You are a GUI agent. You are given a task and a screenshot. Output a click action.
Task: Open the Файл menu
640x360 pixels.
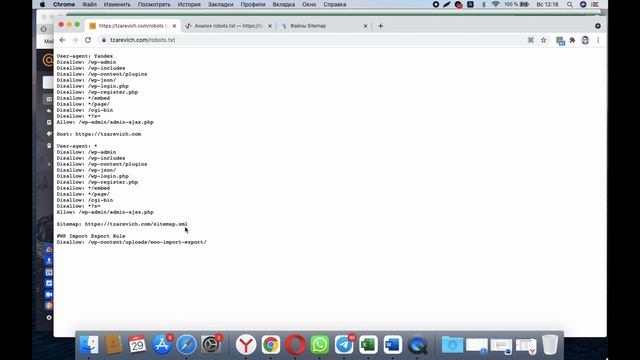click(x=89, y=4)
